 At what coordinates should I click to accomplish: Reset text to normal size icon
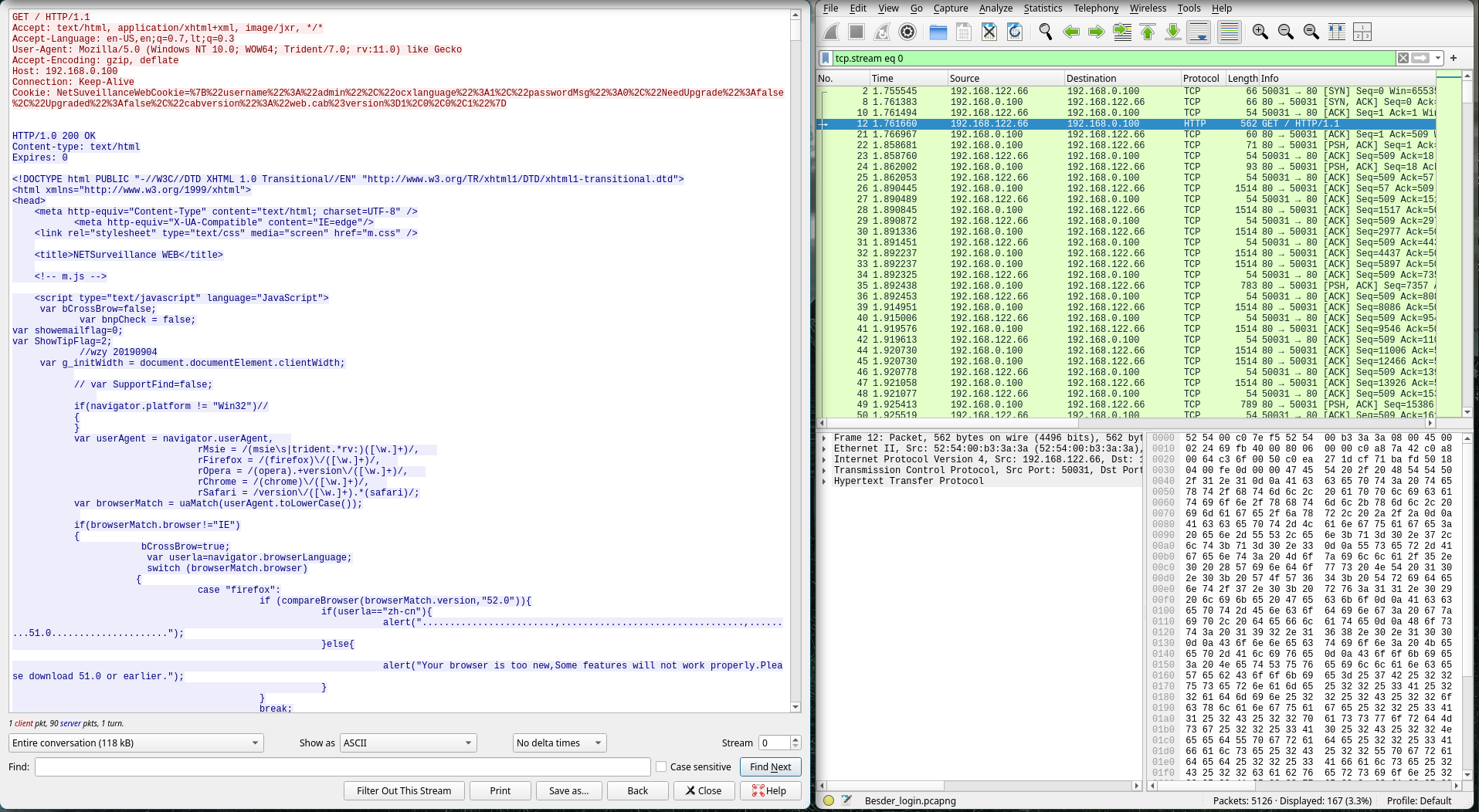(x=1311, y=32)
